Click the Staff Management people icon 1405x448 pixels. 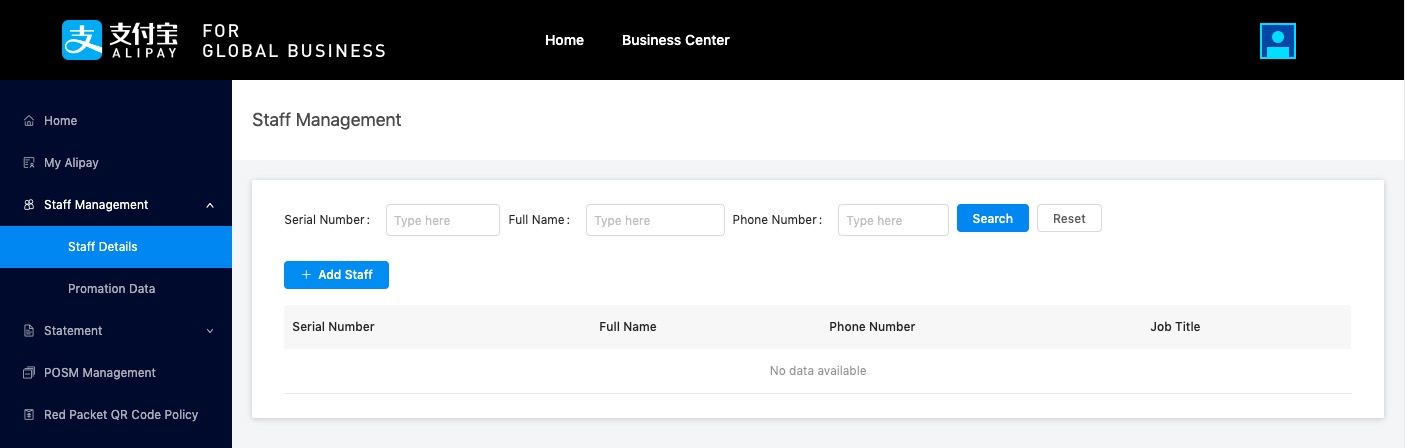(x=29, y=205)
